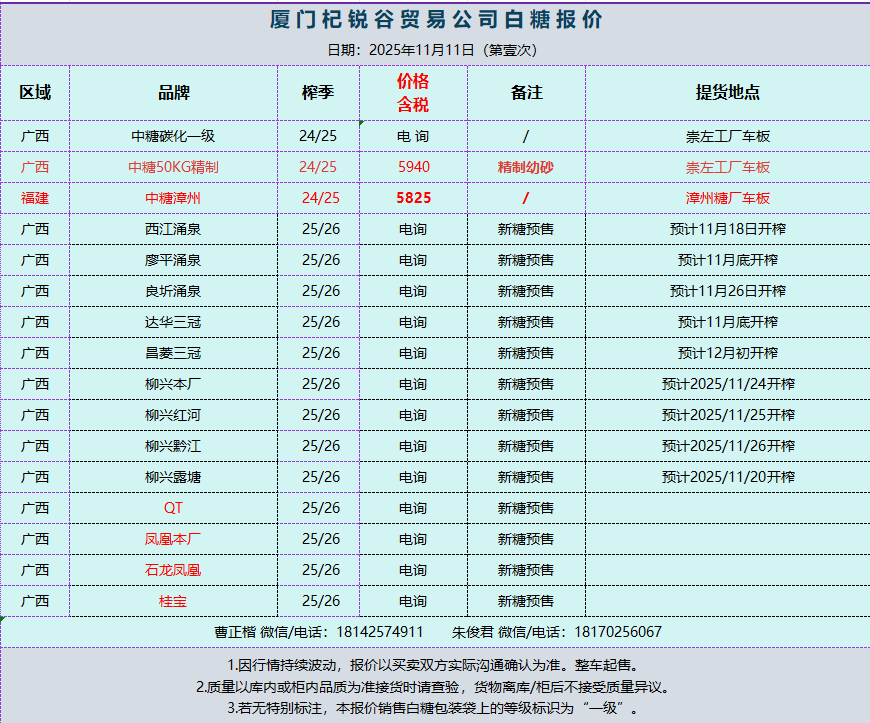Click the 曹正楷 contact number 18142574911
The image size is (870, 723).
coord(380,633)
